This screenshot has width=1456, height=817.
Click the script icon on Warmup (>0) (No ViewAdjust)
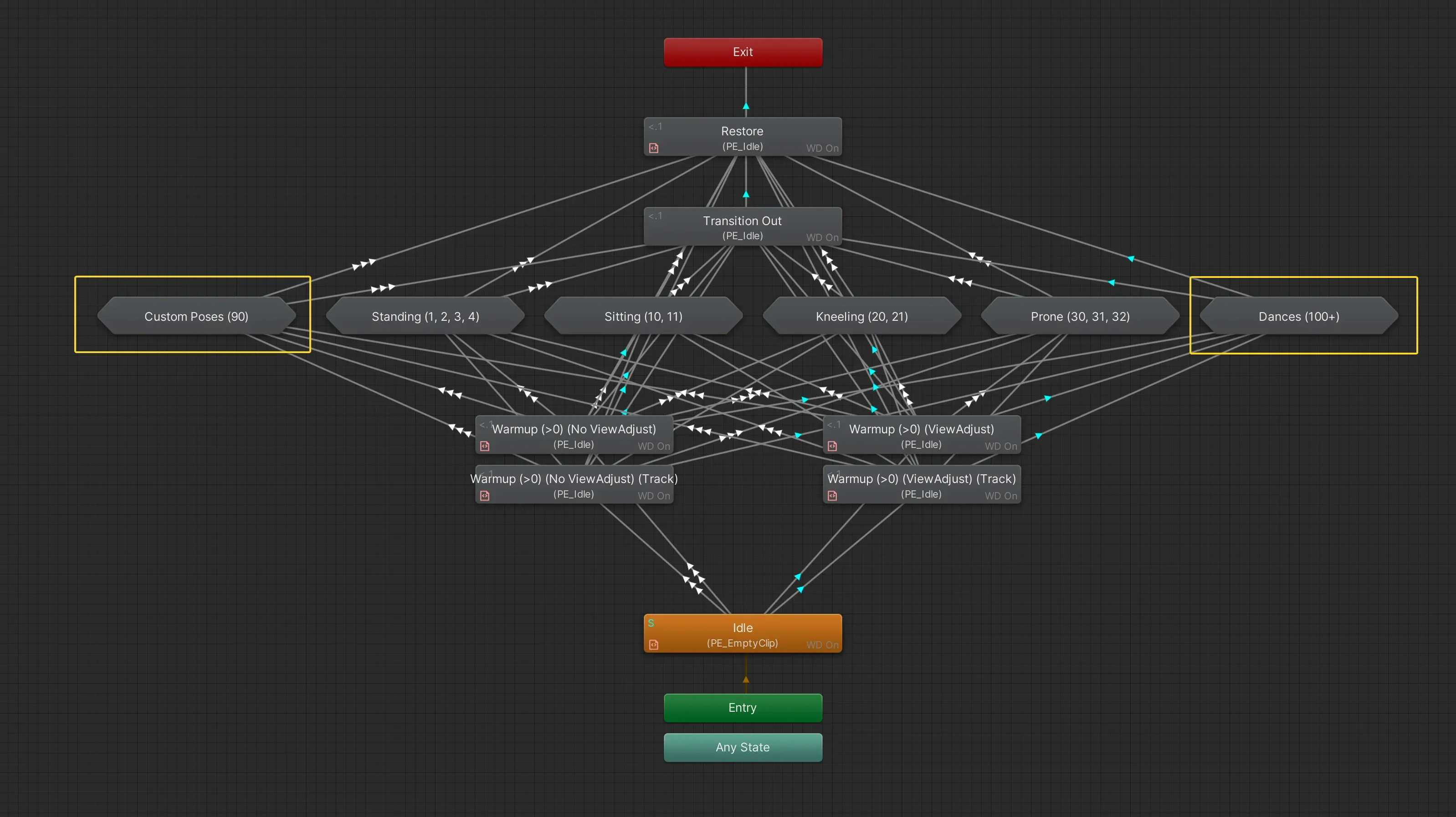click(485, 446)
